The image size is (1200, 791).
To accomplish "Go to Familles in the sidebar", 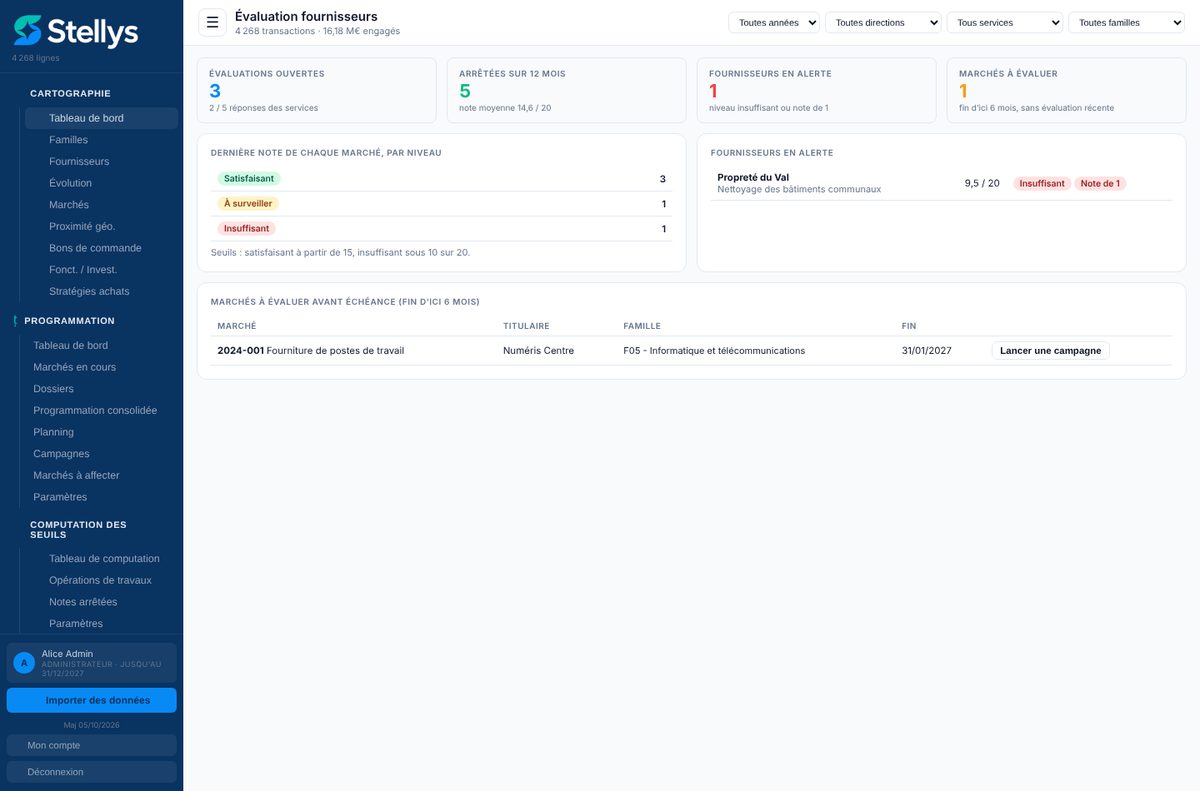I will click(x=101, y=140).
